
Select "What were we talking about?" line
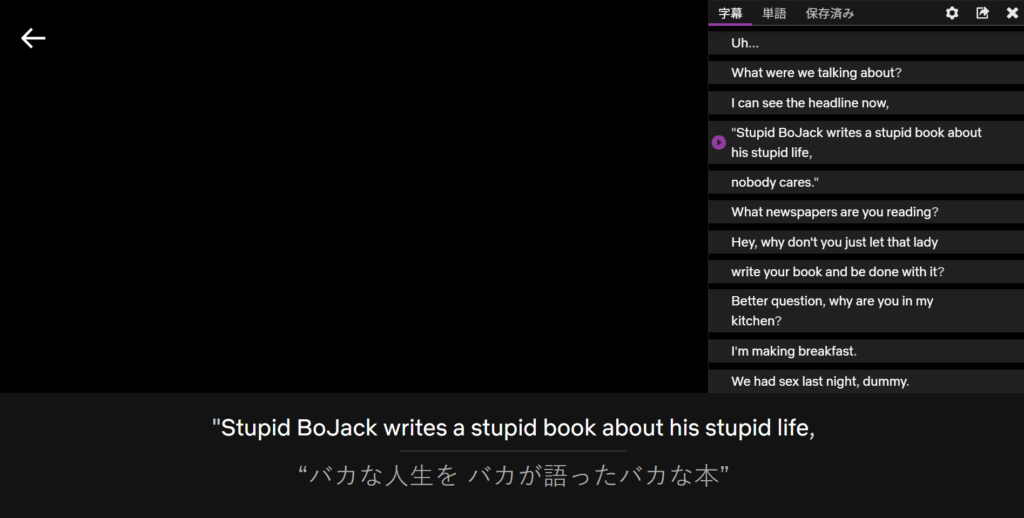pos(816,73)
